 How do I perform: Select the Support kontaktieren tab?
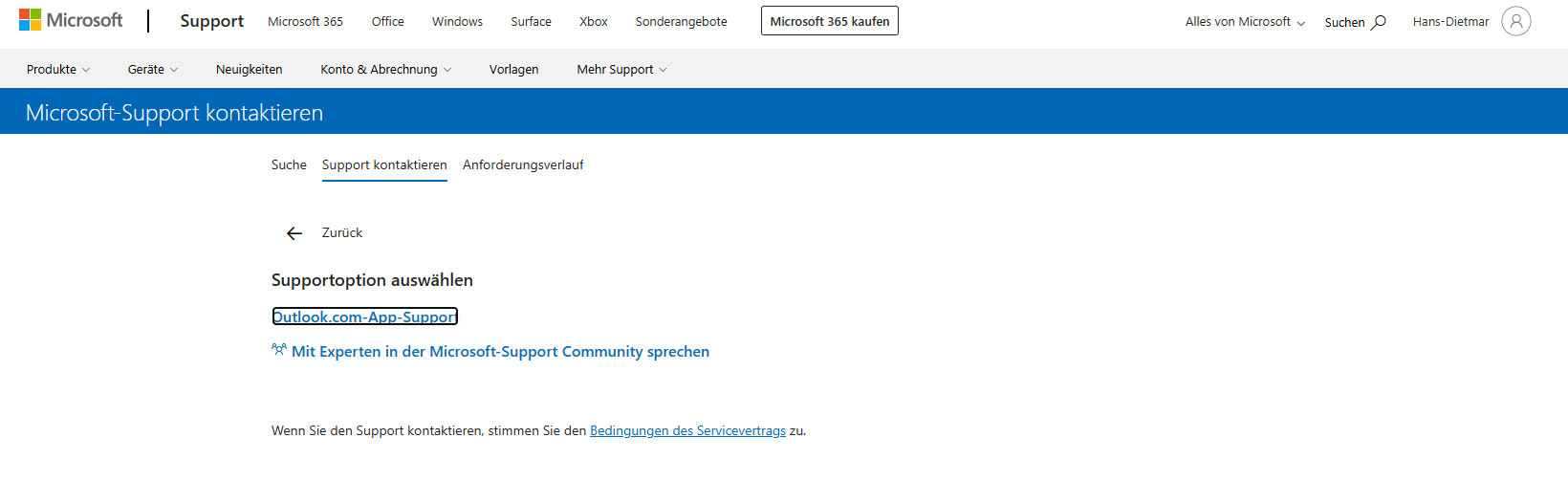[x=384, y=165]
